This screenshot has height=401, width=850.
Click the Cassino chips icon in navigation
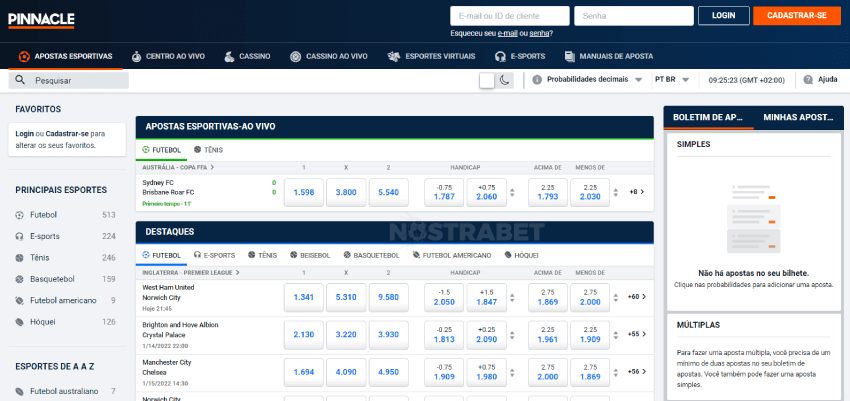click(229, 56)
